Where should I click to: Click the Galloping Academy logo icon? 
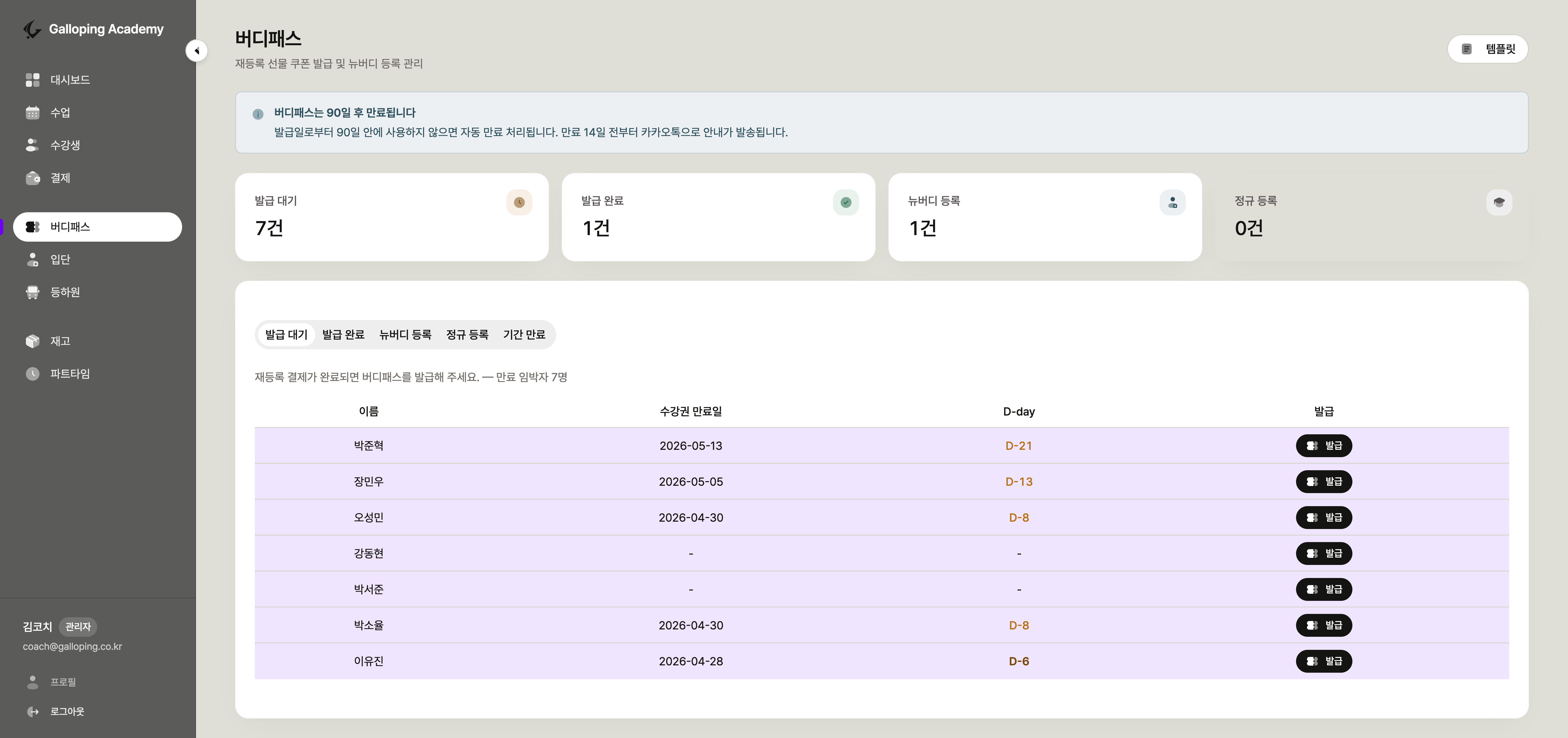[32, 29]
